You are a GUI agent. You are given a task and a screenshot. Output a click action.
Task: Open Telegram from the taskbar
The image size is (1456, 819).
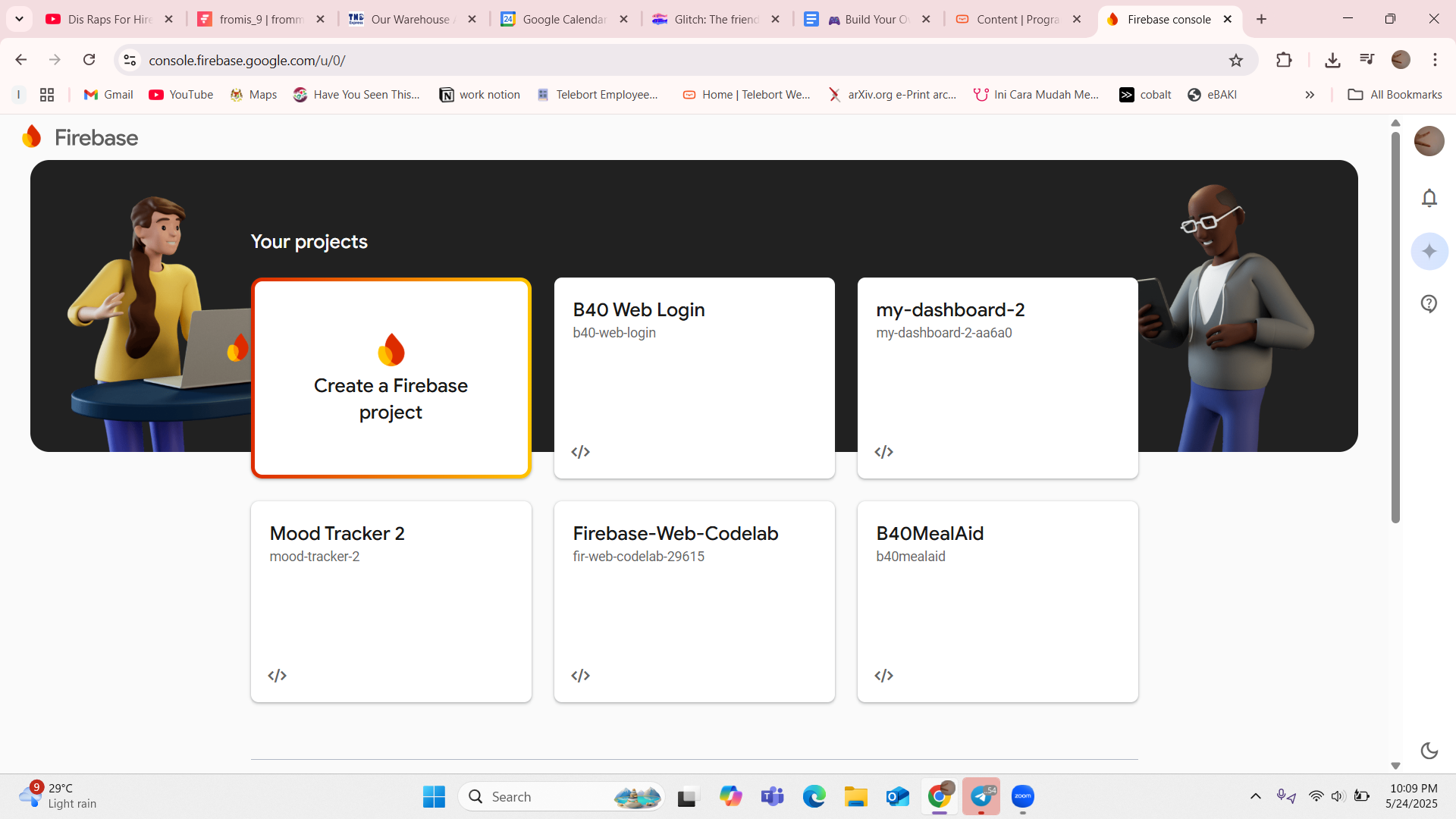981,796
